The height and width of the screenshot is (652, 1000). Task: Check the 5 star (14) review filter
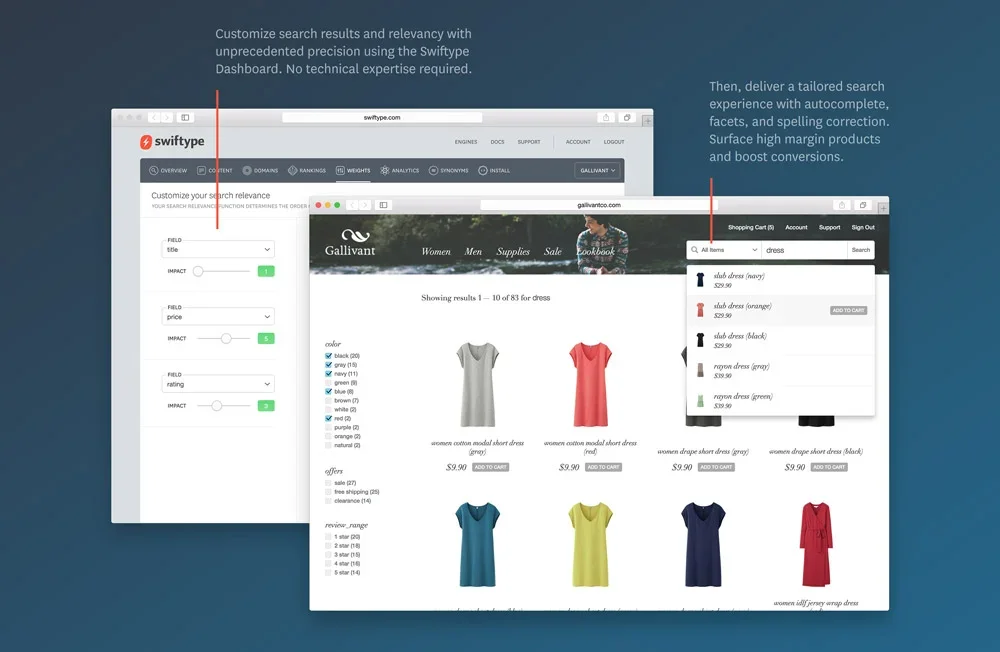tap(328, 572)
